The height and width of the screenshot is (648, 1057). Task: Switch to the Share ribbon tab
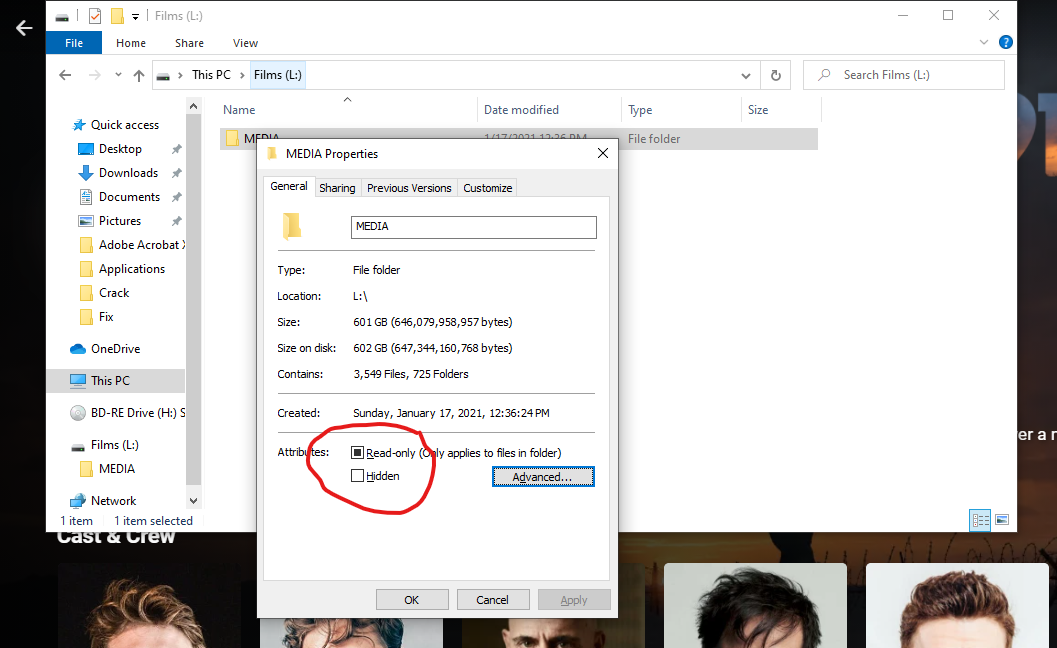189,42
